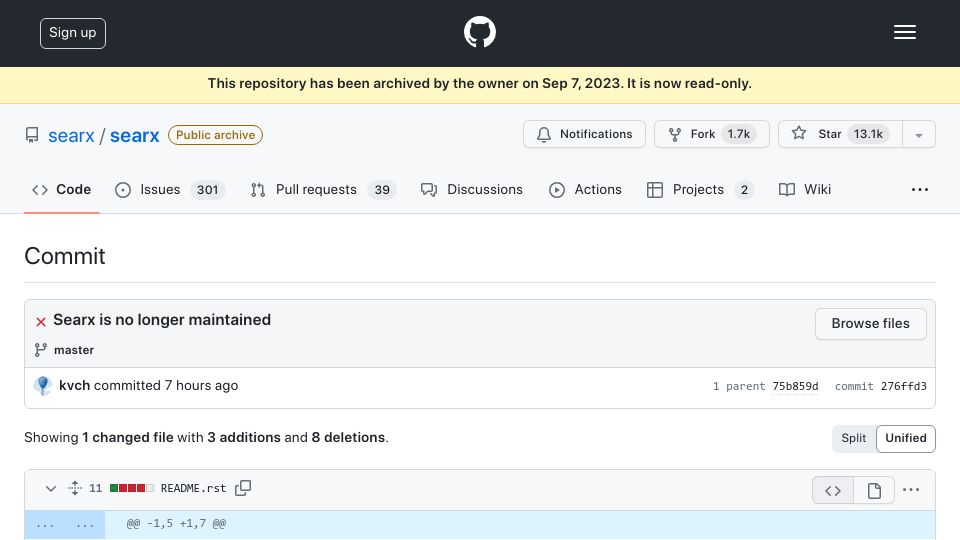
Task: Collapse the README.rst file diff
Action: [51, 489]
